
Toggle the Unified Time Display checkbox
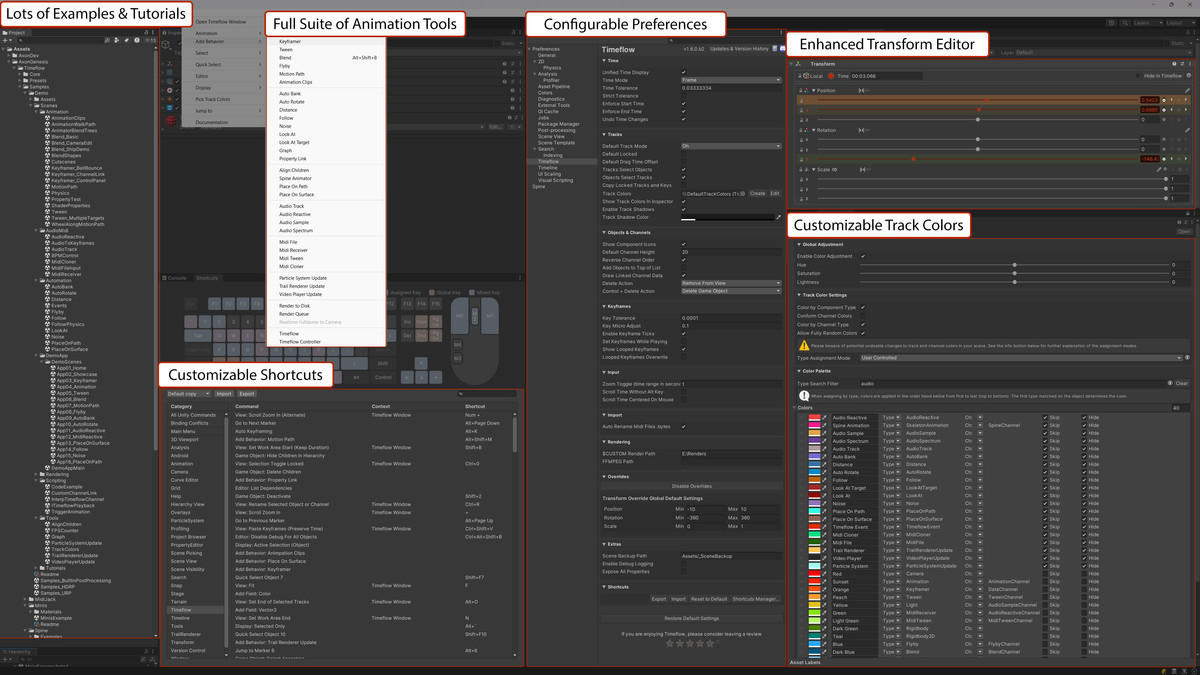coord(684,72)
